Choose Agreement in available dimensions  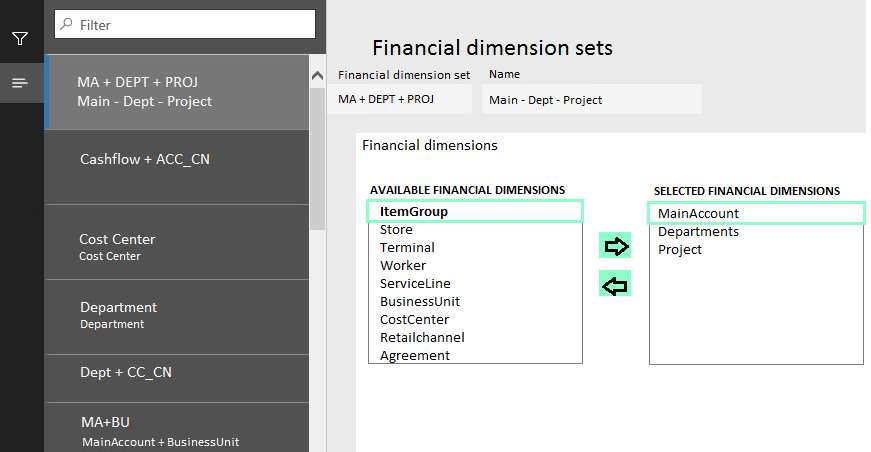415,355
